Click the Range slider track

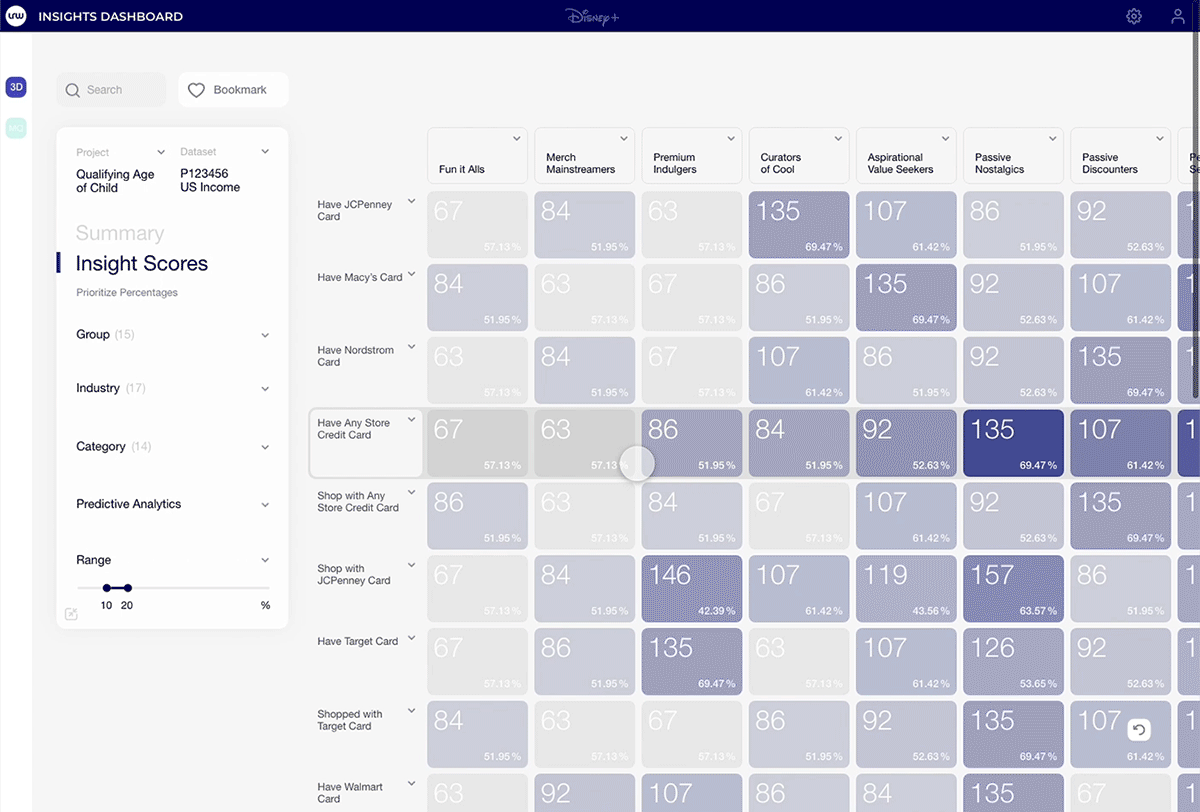tap(173, 588)
